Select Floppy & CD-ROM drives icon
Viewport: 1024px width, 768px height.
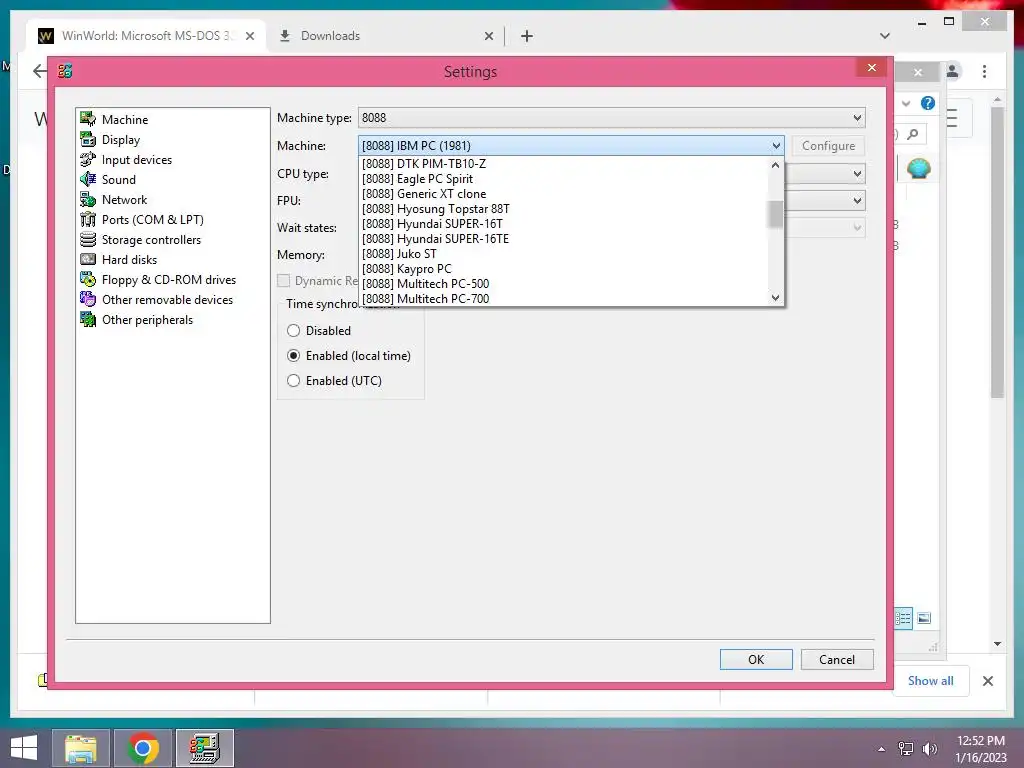(88, 280)
